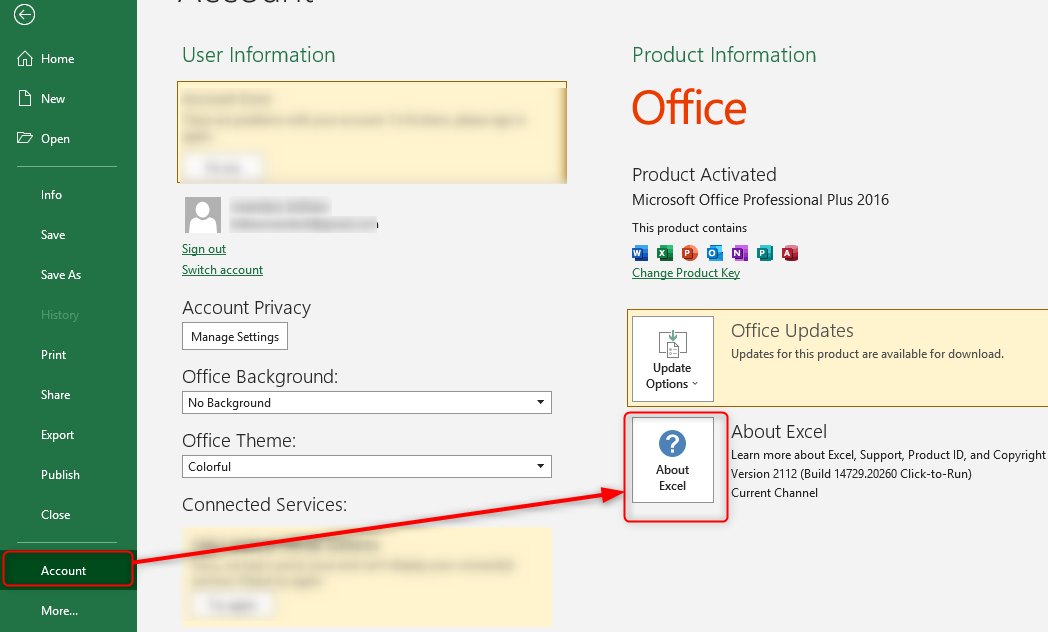Click the Change Product Key link
The image size is (1048, 632).
(686, 273)
